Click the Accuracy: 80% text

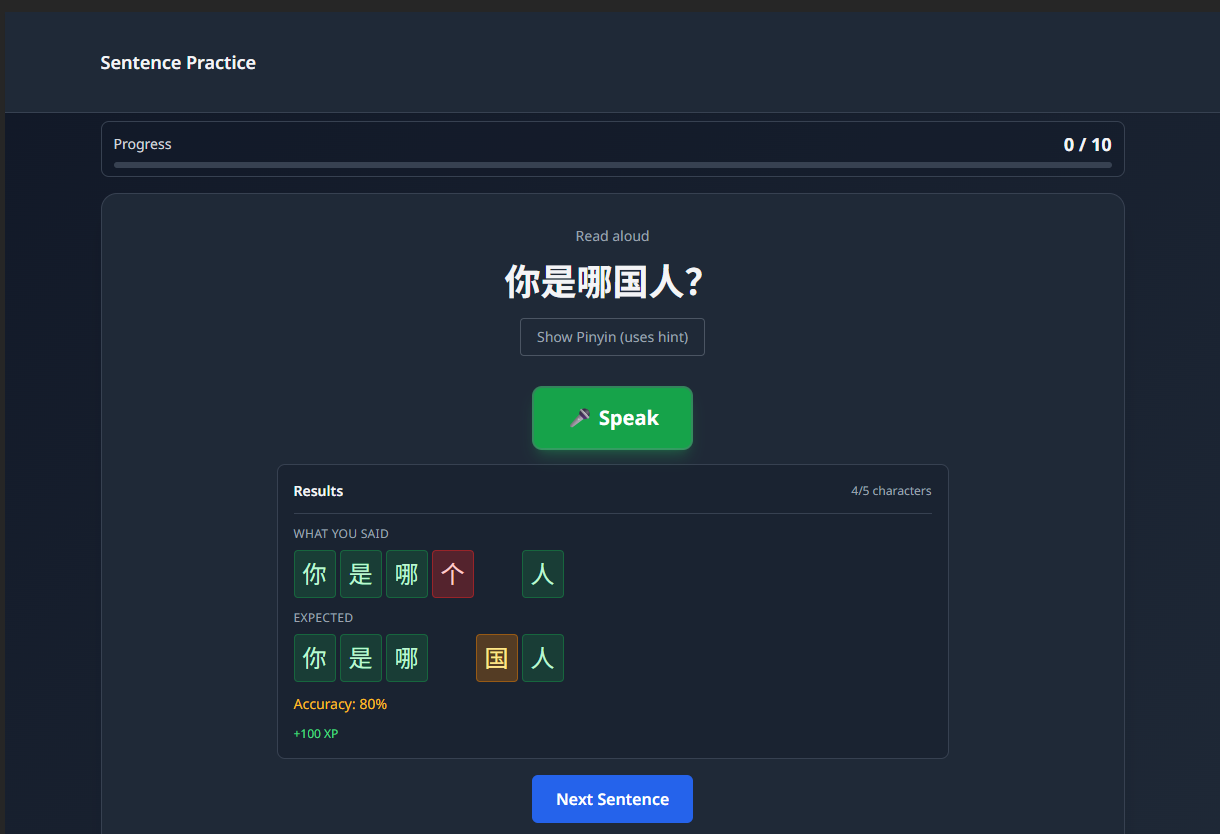point(340,704)
